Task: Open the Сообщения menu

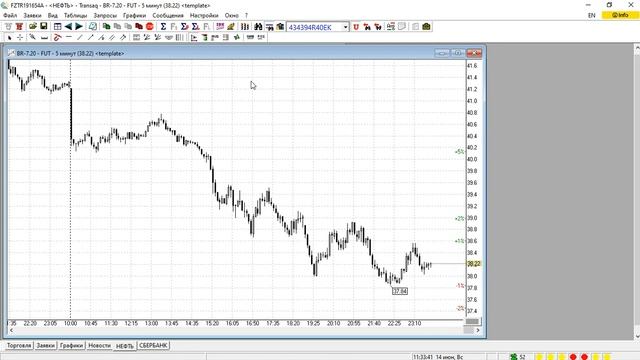Action: coord(168,16)
